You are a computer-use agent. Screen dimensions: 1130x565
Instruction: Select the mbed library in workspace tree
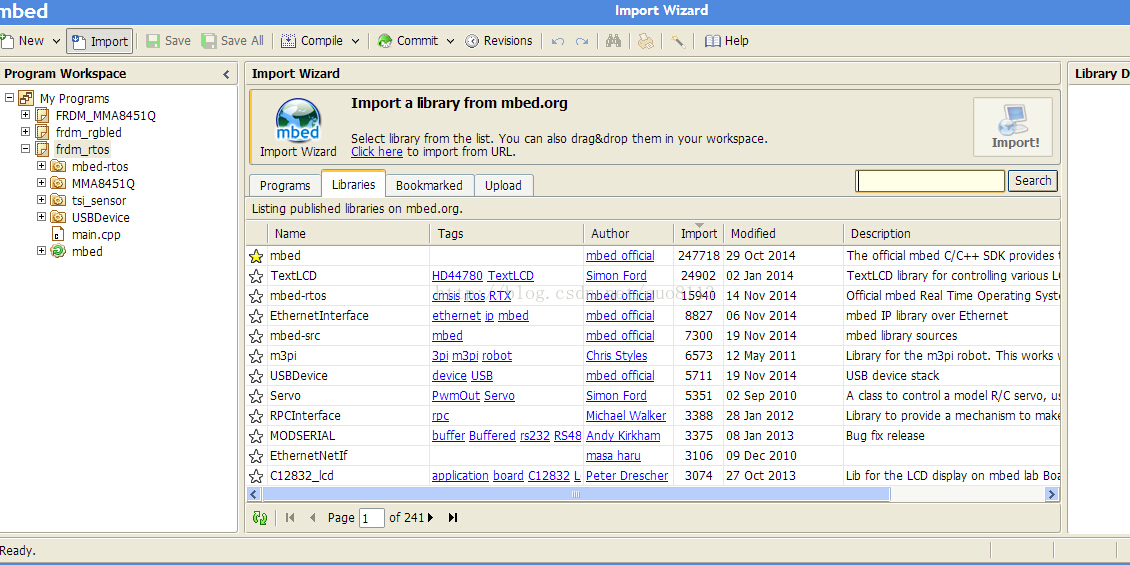tap(86, 252)
